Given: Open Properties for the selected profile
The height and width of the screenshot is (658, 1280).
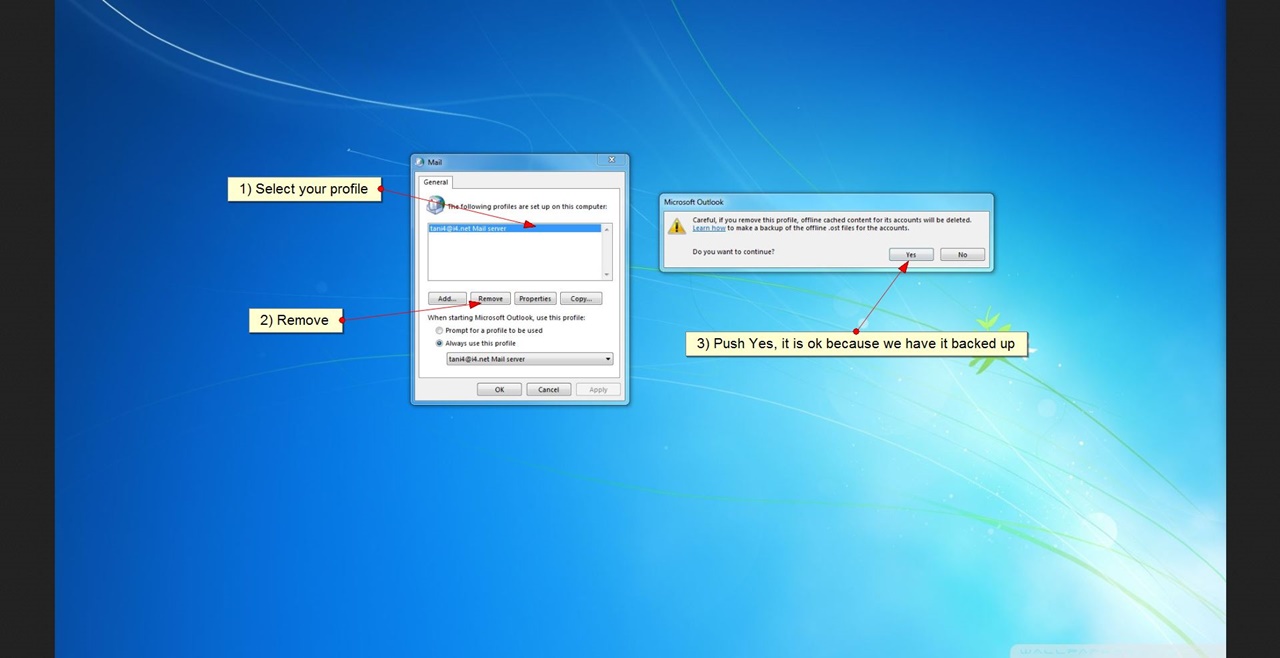Looking at the screenshot, I should (535, 299).
